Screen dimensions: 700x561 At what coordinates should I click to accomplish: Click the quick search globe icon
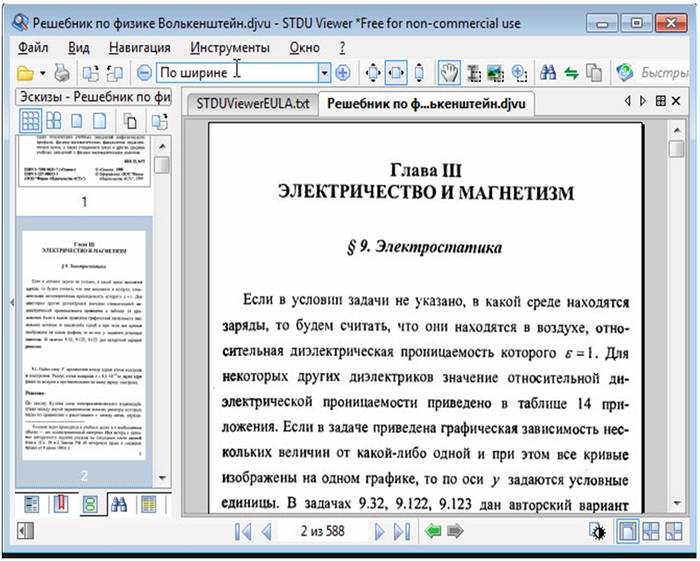pos(625,73)
